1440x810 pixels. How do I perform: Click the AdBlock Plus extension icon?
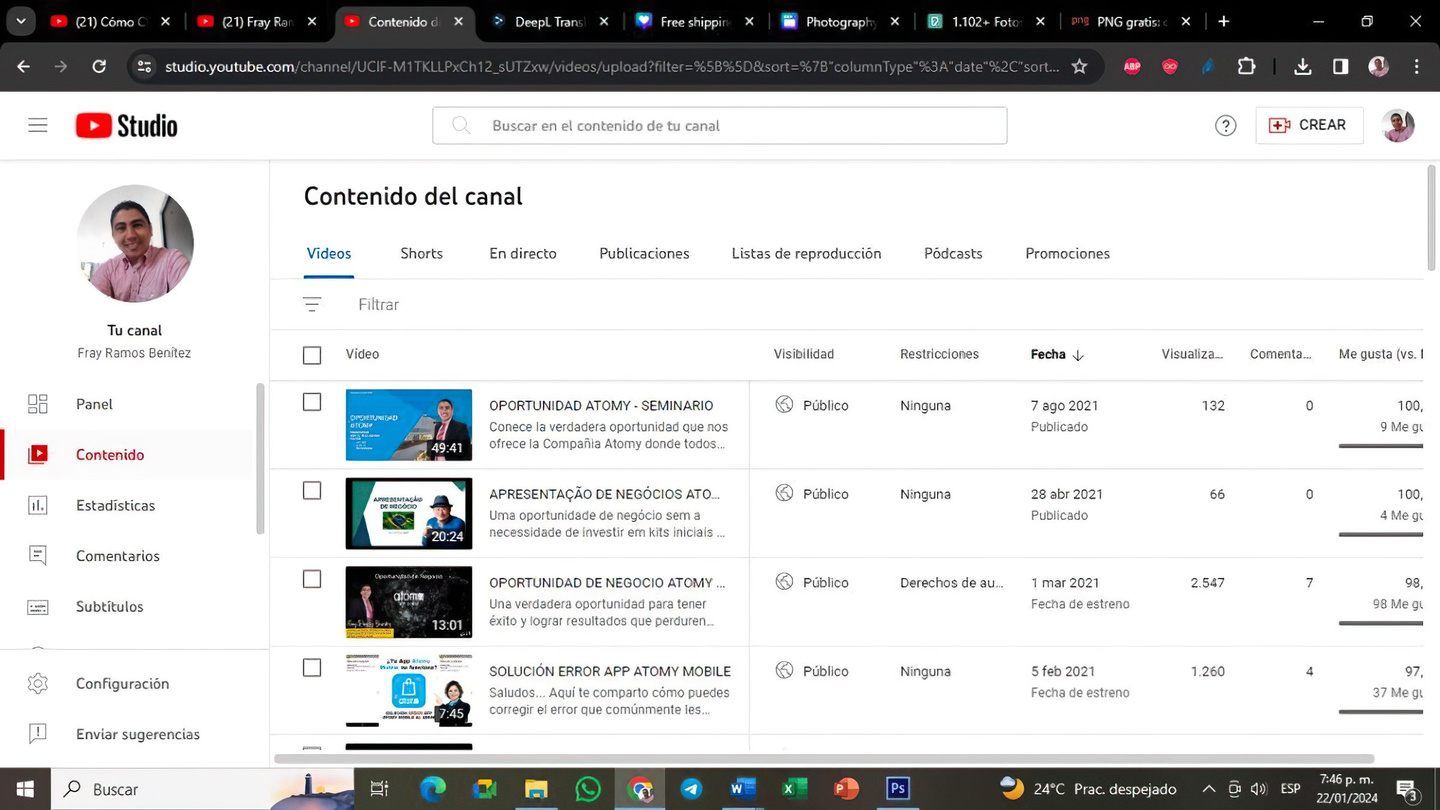click(1132, 66)
